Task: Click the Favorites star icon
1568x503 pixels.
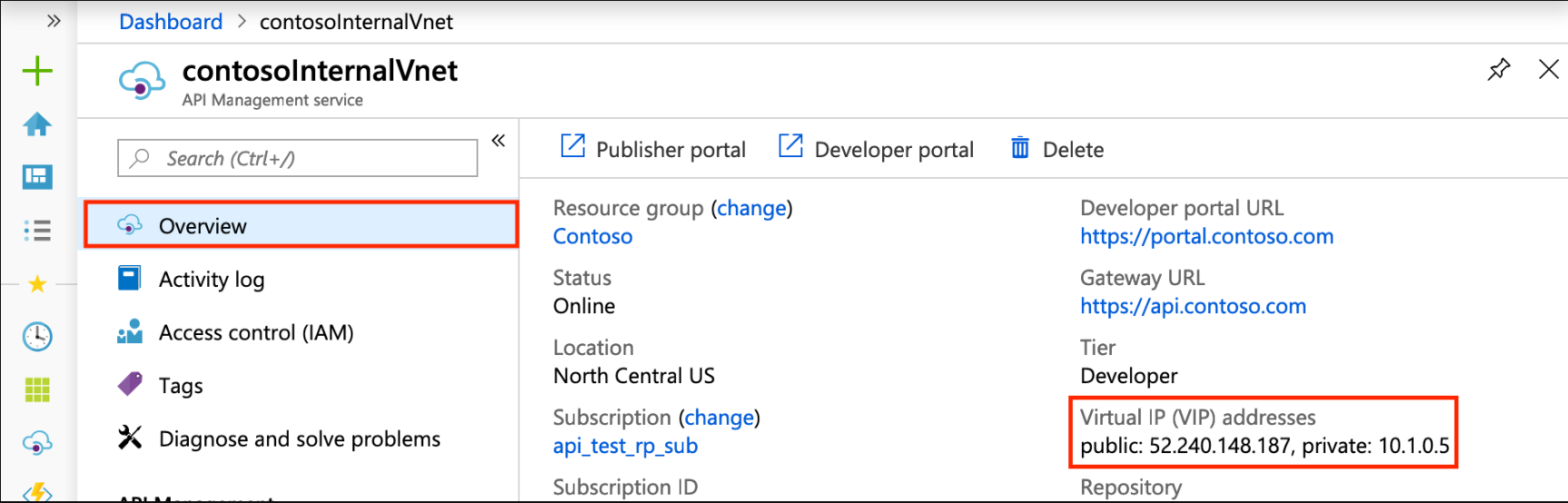Action: [x=37, y=284]
